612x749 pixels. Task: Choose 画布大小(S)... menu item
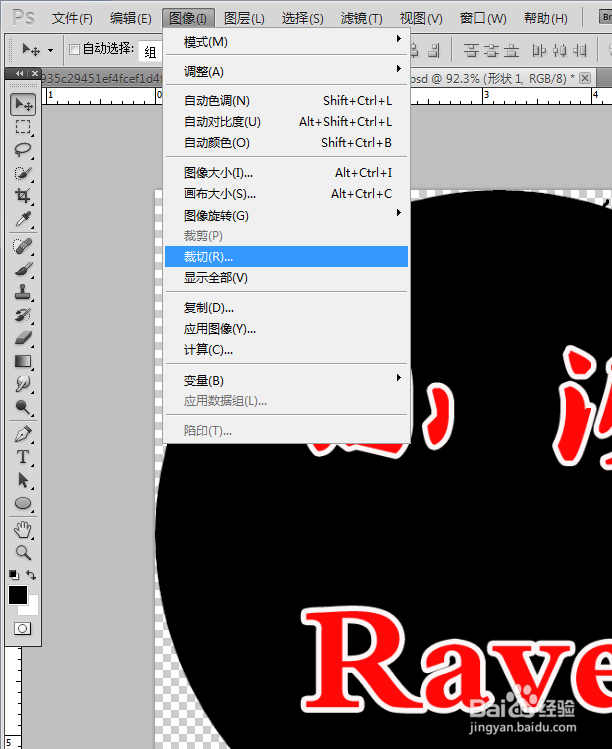tap(286, 193)
